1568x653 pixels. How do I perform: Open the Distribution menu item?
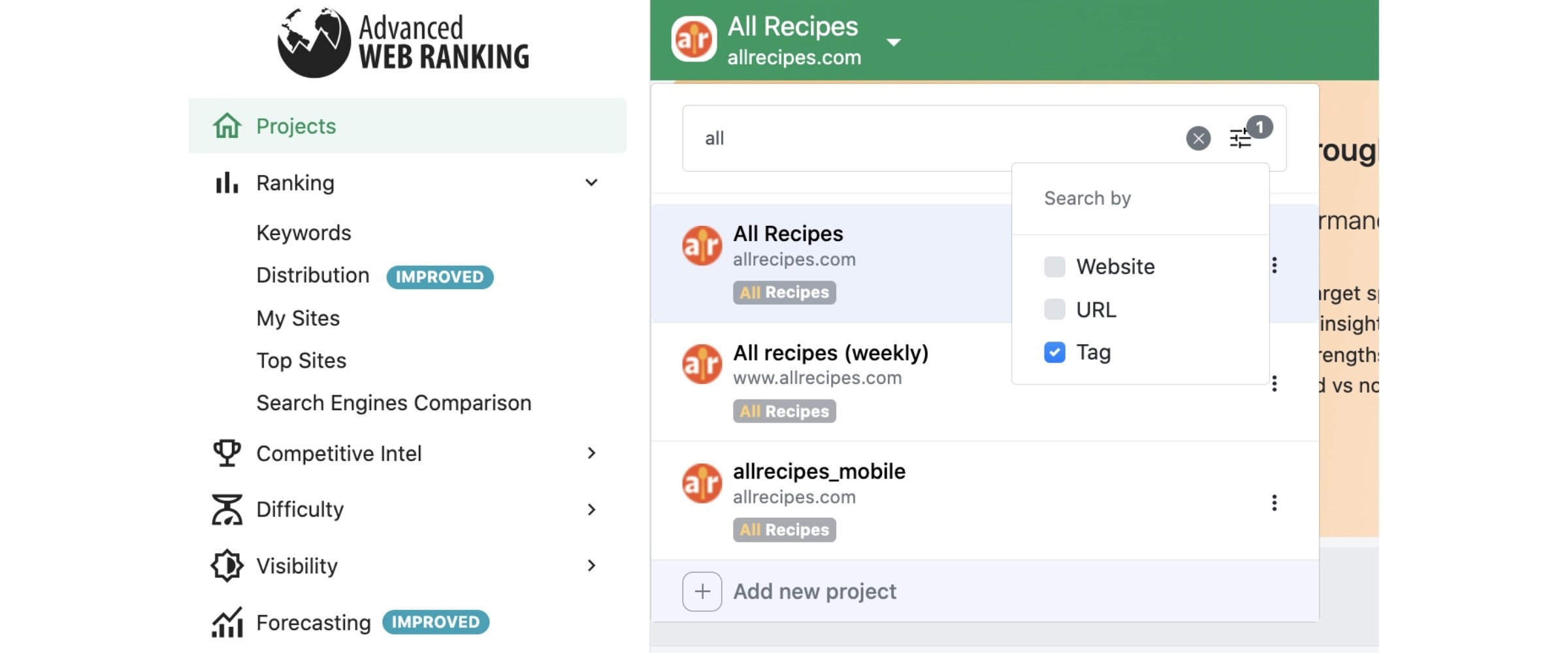313,276
